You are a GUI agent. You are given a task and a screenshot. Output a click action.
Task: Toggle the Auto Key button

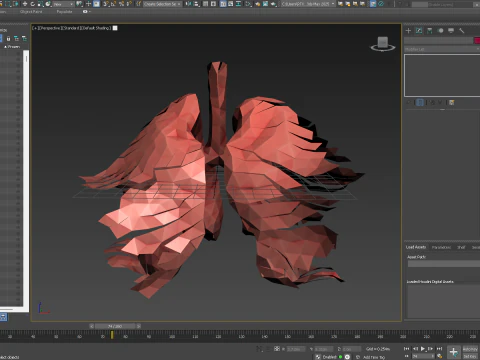470,349
